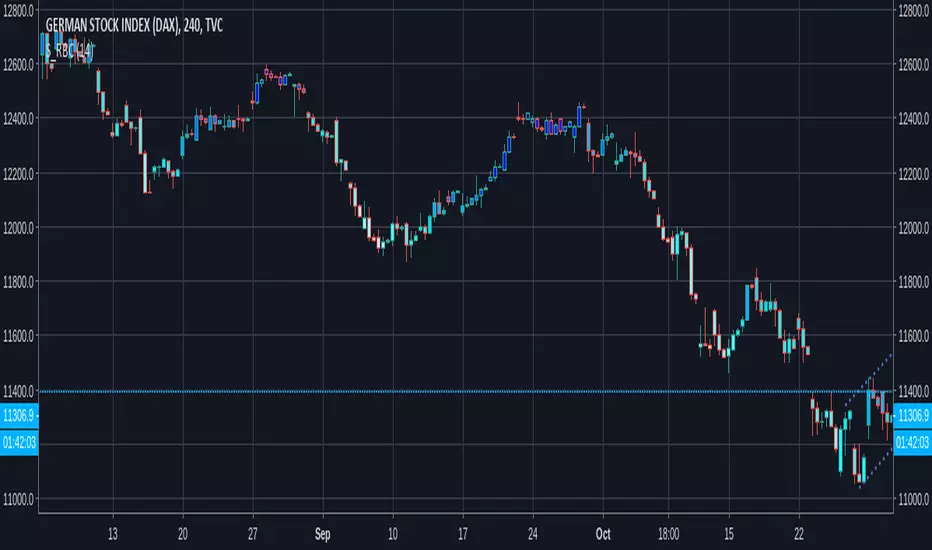Click the 11000.0 level on right price scale
This screenshot has width=932, height=550.
(x=913, y=499)
